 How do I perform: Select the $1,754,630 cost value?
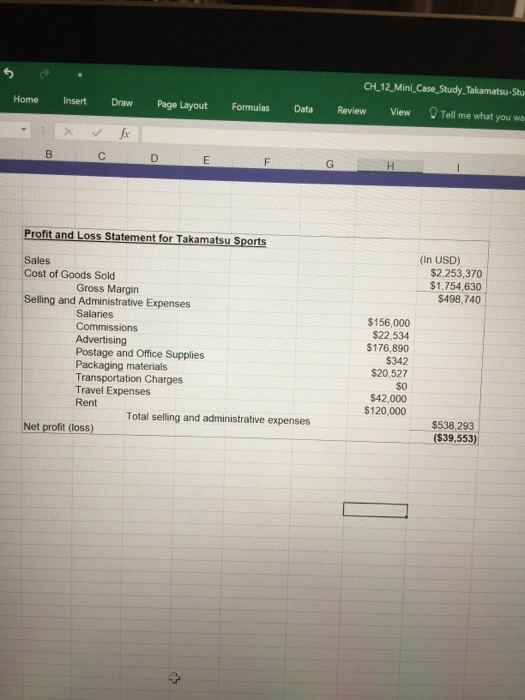click(x=455, y=286)
